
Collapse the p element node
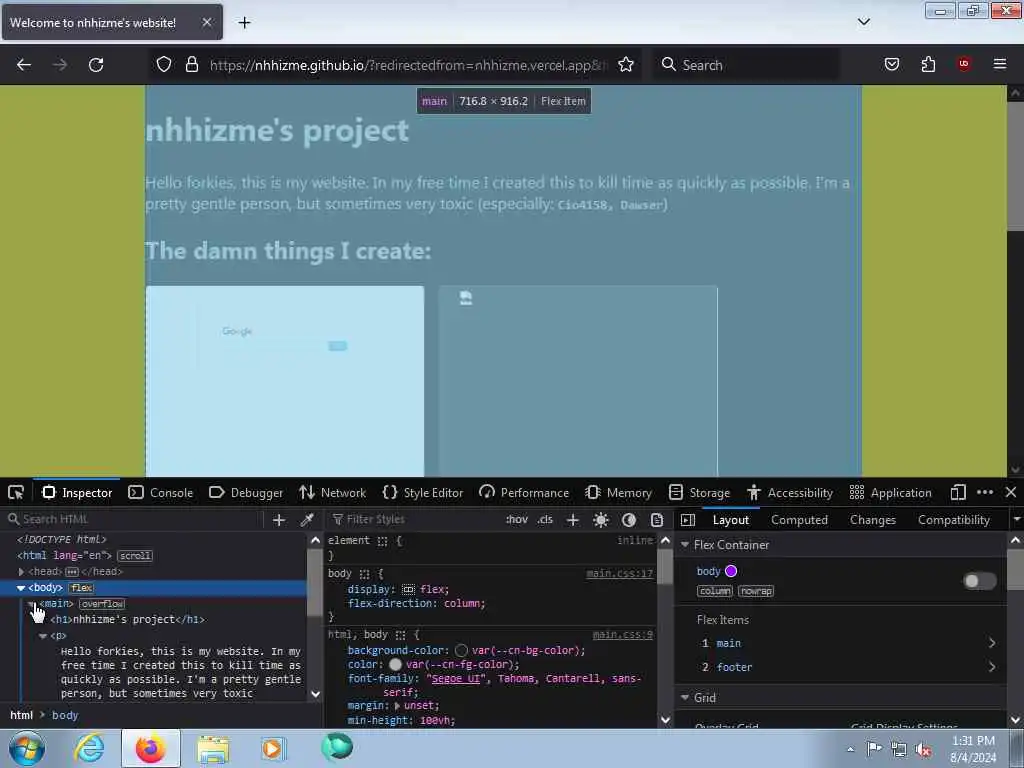pos(43,635)
